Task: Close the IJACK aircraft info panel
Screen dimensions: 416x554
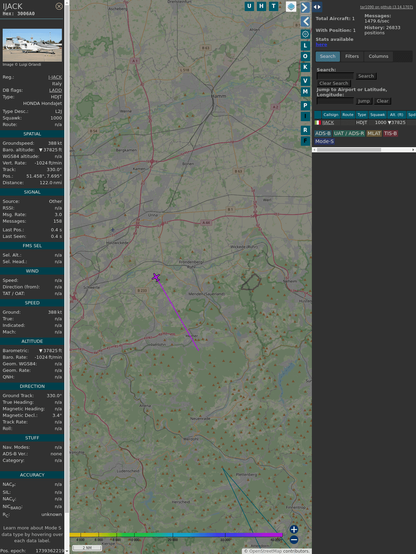Action: 59,6
